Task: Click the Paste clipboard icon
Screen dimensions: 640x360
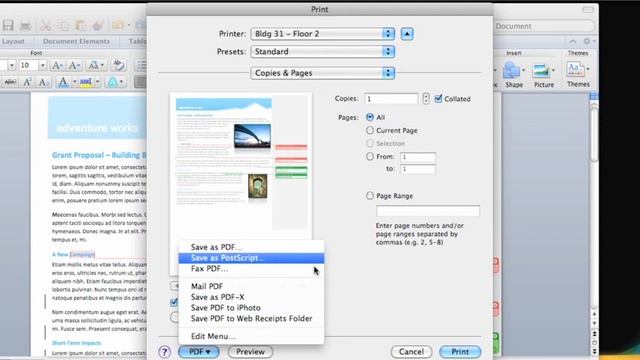Action: click(80, 26)
